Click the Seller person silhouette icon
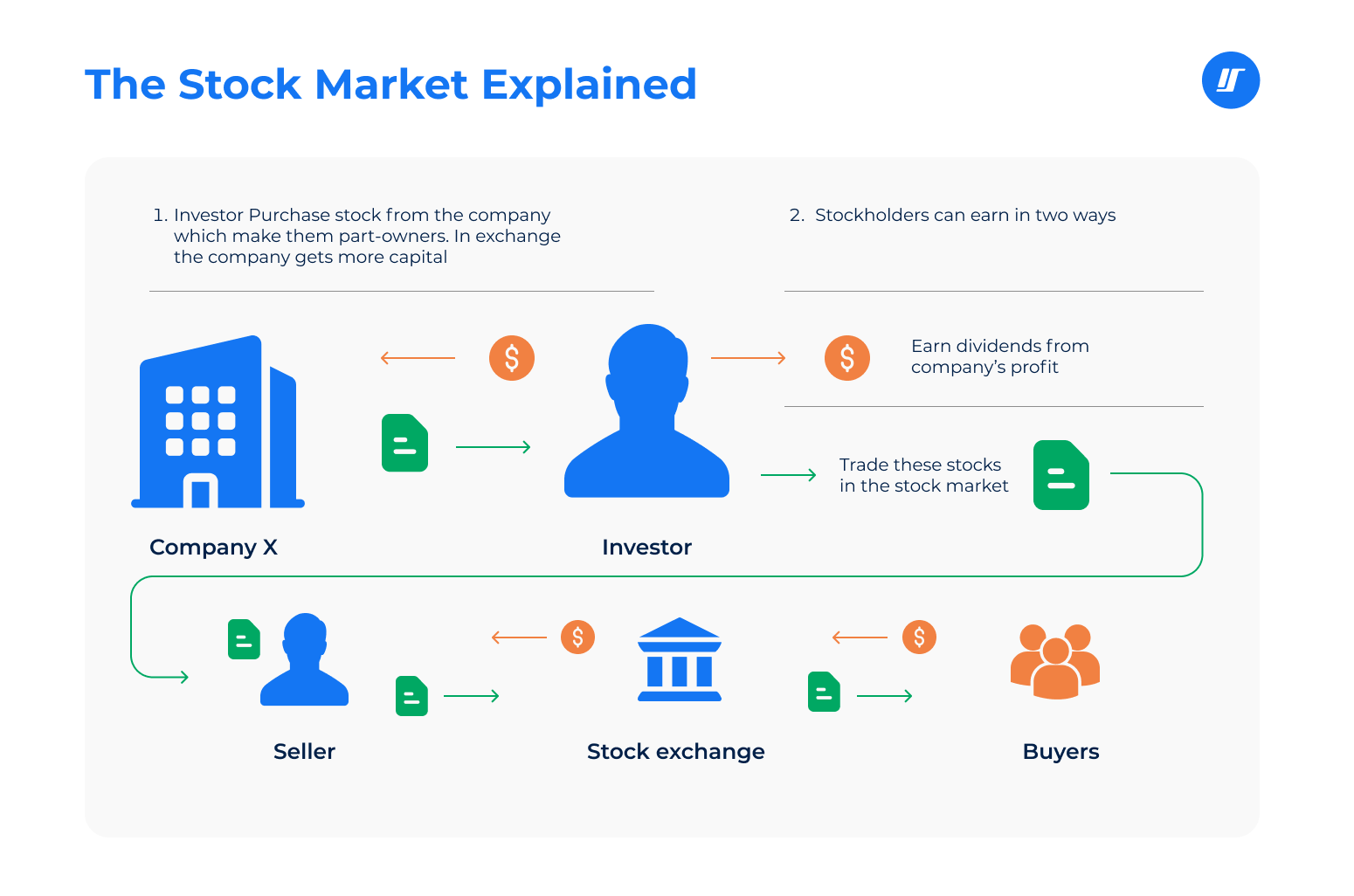The image size is (1354, 896). click(x=304, y=659)
